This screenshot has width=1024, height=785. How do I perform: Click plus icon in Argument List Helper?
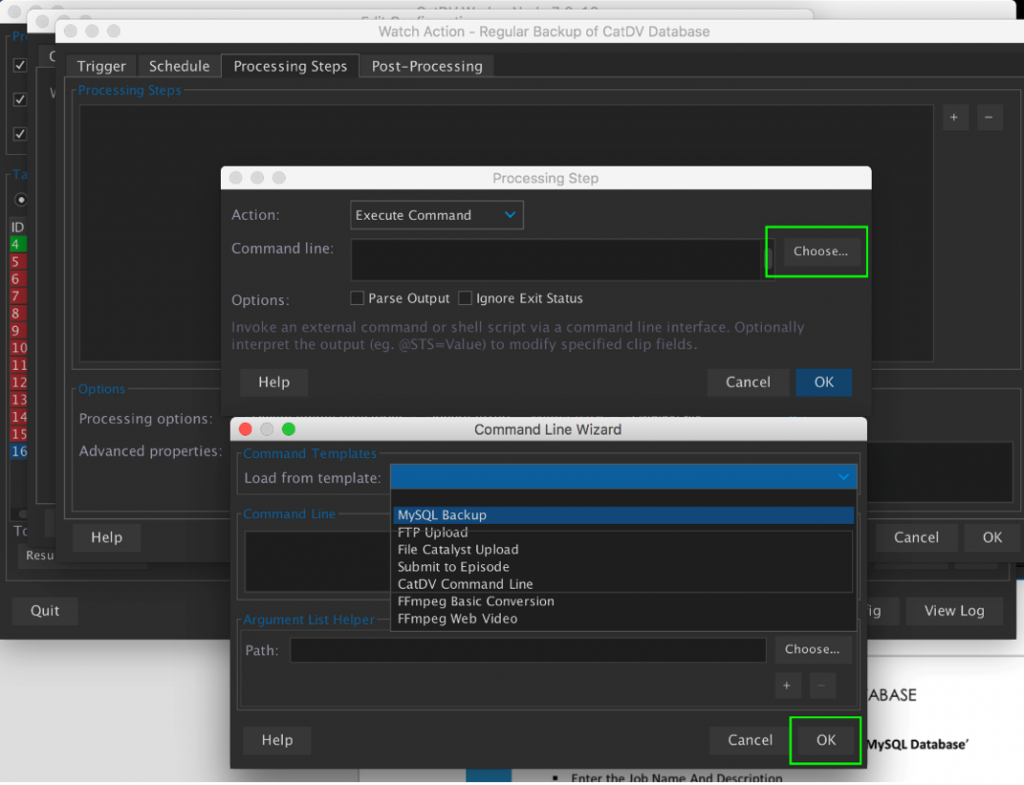click(786, 685)
